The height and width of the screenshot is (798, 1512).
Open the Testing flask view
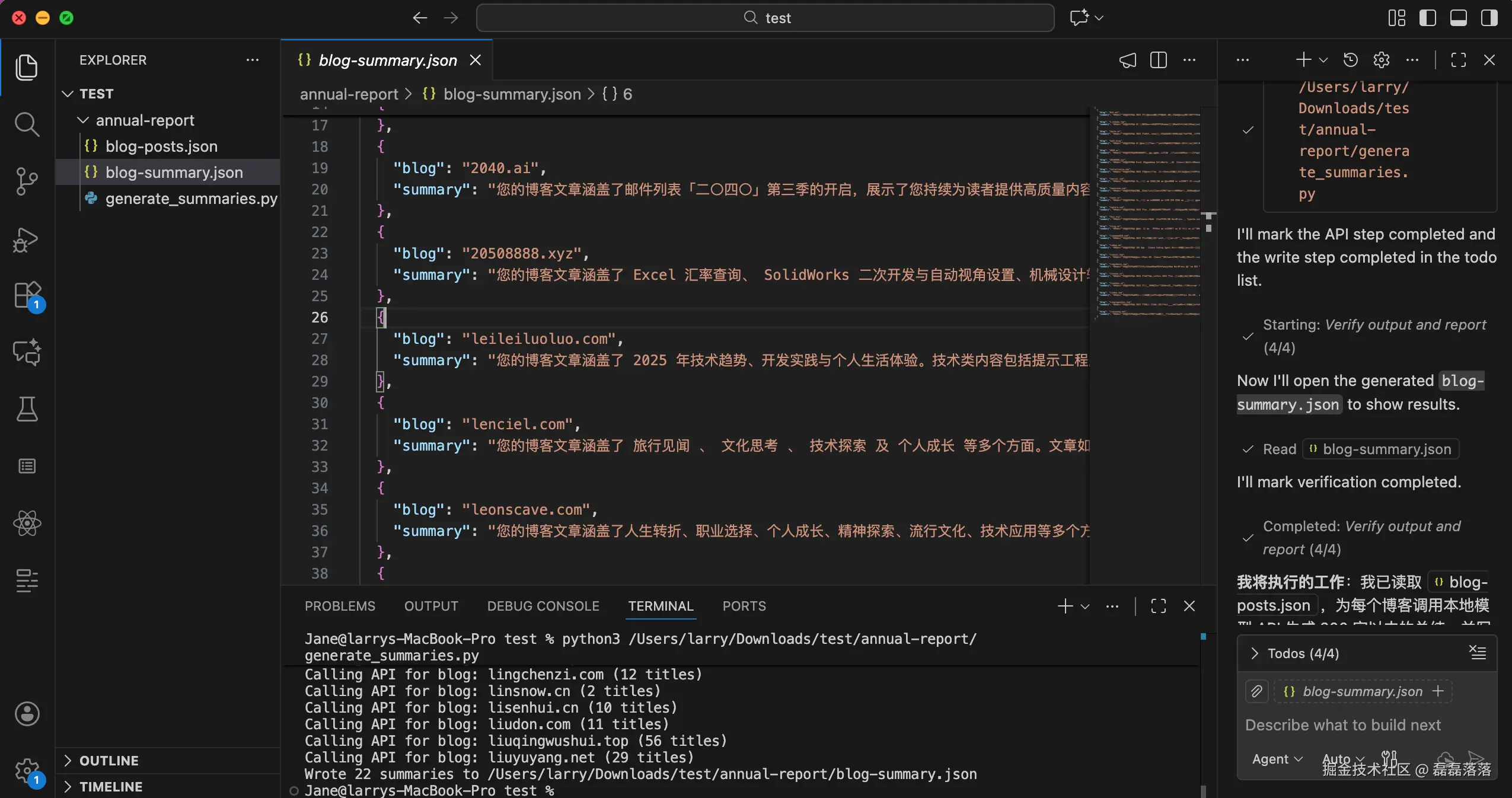coord(27,409)
